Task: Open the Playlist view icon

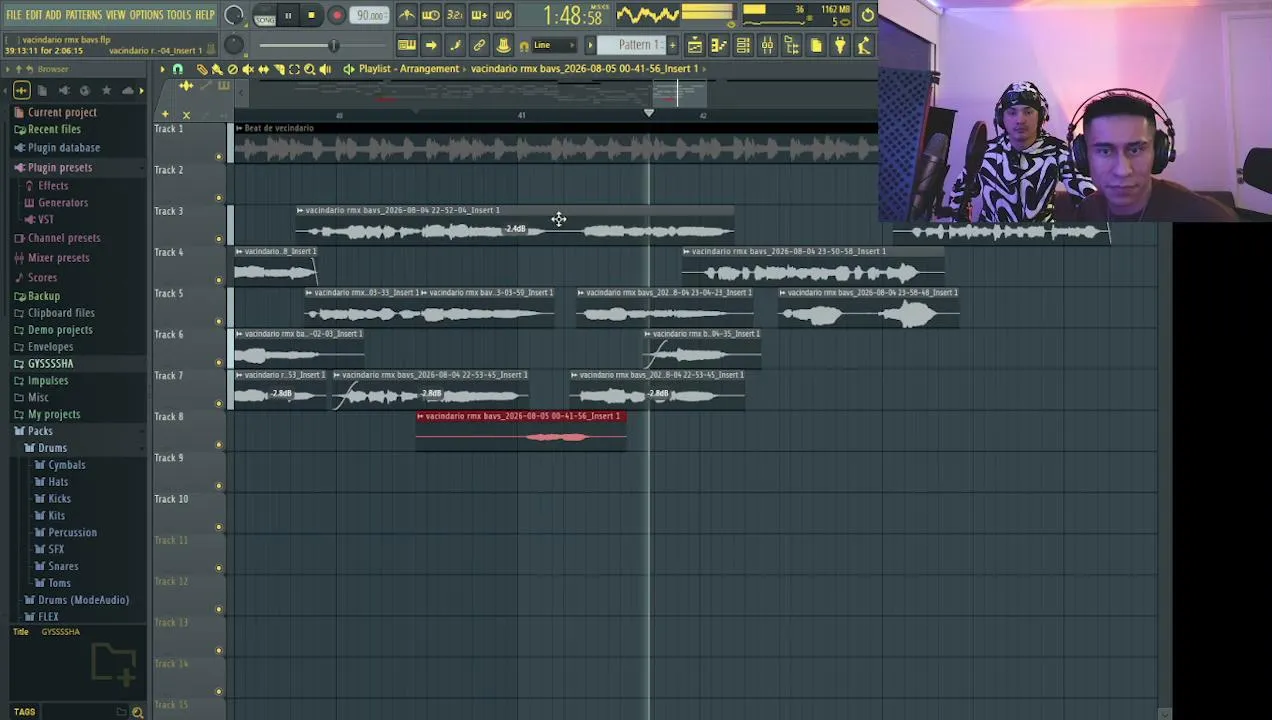Action: [694, 45]
